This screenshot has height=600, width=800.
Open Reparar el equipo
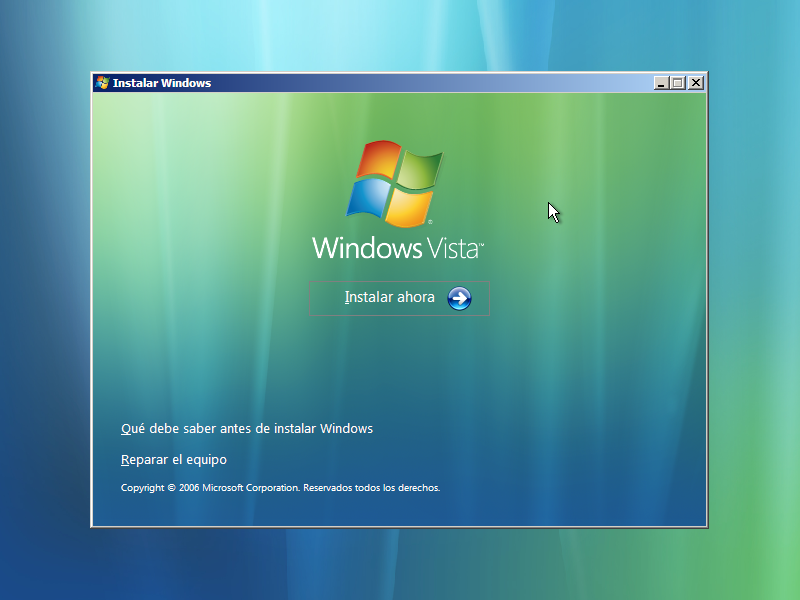coord(172,459)
